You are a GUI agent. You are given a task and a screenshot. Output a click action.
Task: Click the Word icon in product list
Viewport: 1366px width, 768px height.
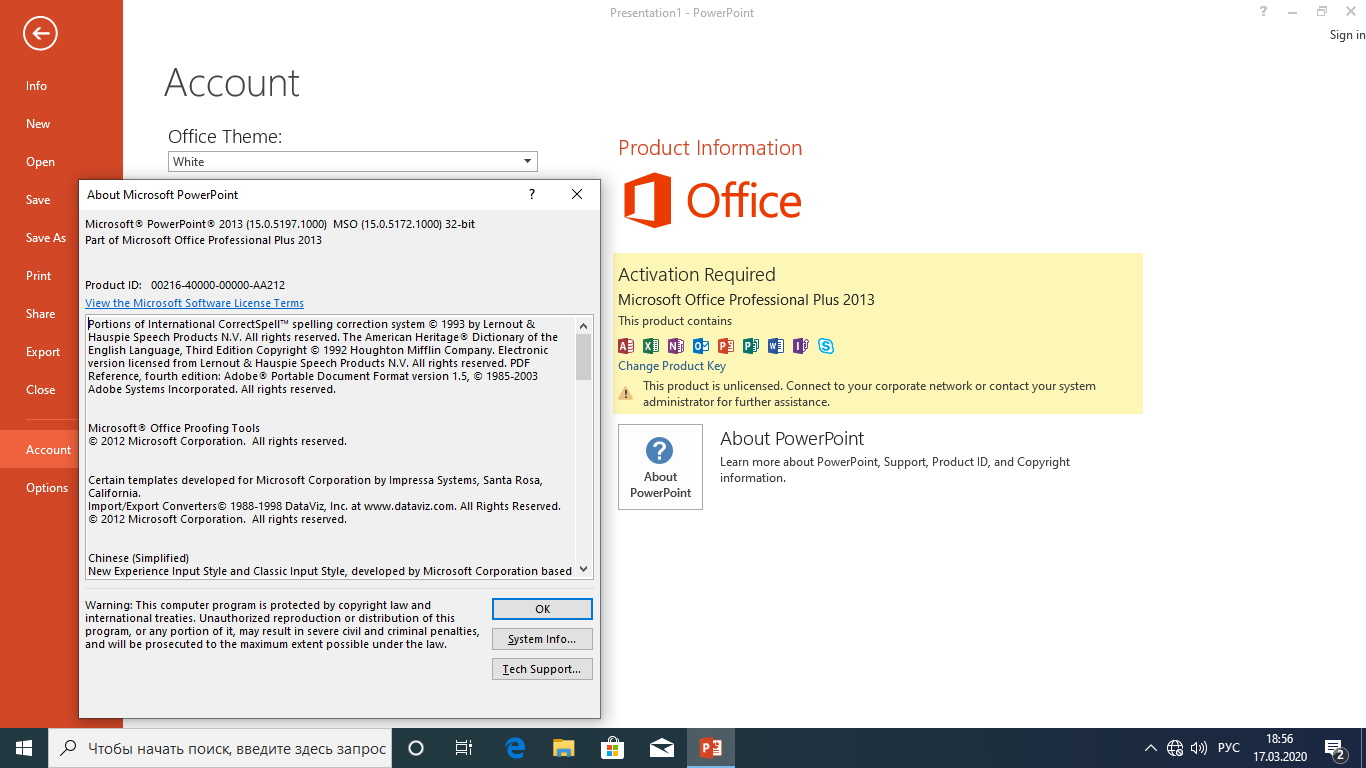pyautogui.click(x=776, y=346)
